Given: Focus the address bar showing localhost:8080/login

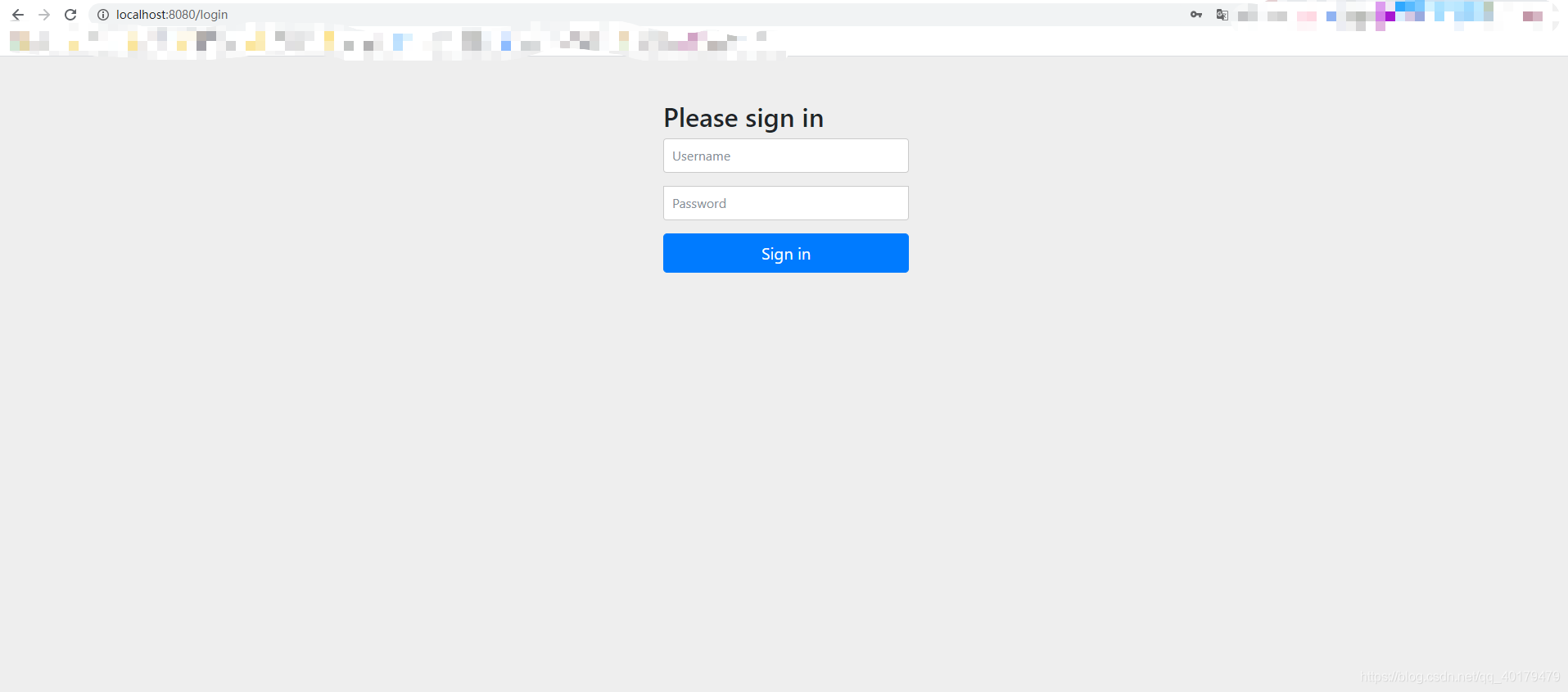Looking at the screenshot, I should click(639, 15).
